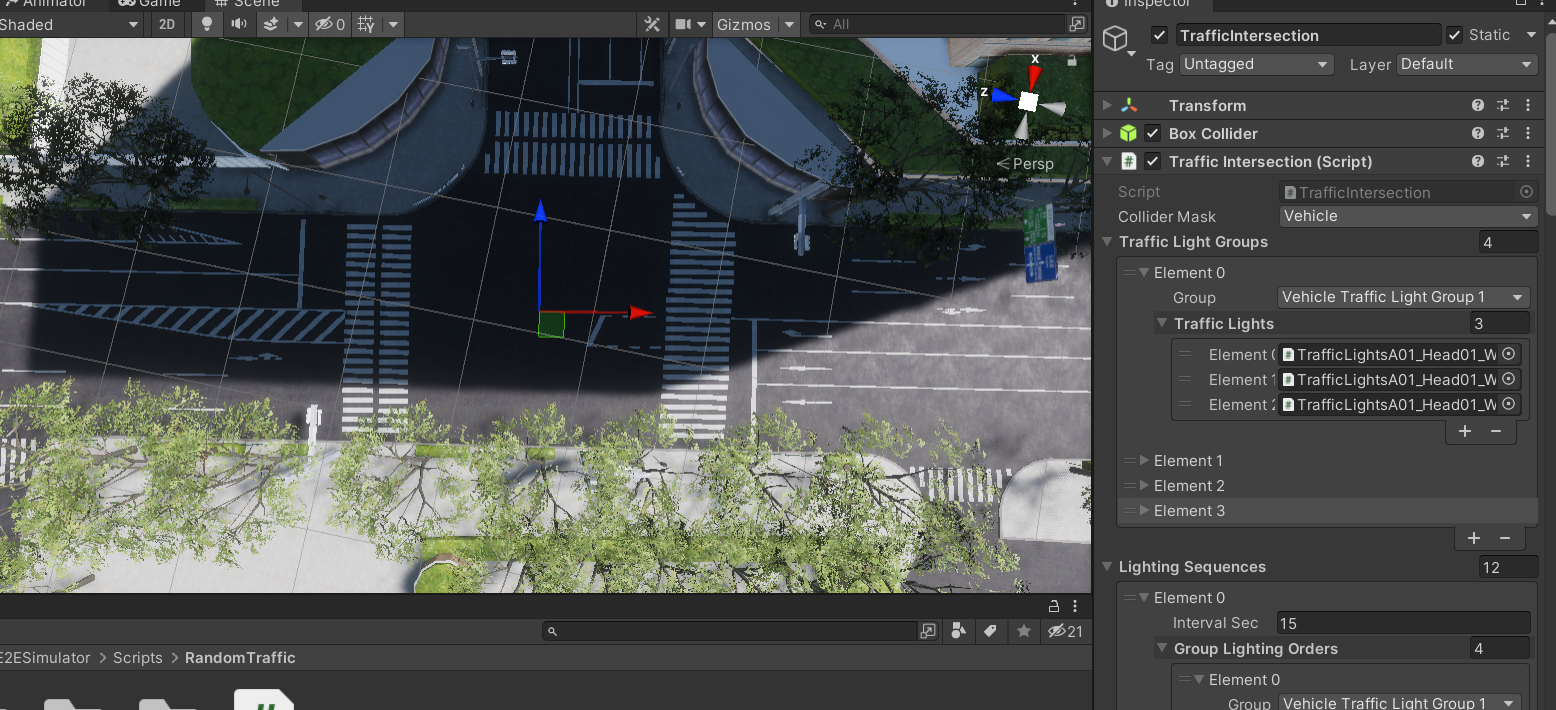
Task: Open the Gizmos menu
Action: coord(744,24)
